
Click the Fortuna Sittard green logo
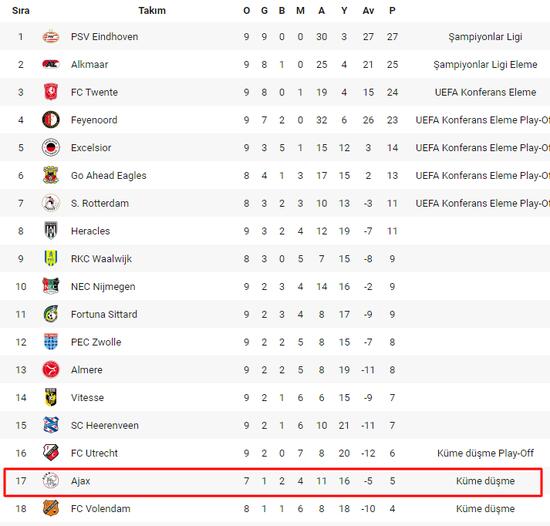point(51,314)
